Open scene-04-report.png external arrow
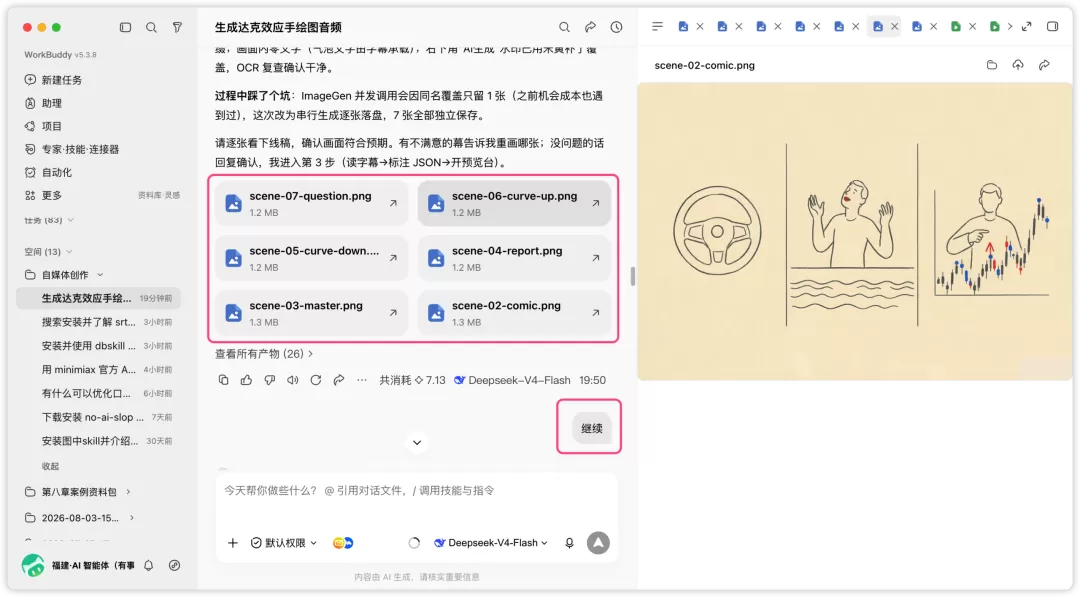The image size is (1080, 597). (596, 258)
